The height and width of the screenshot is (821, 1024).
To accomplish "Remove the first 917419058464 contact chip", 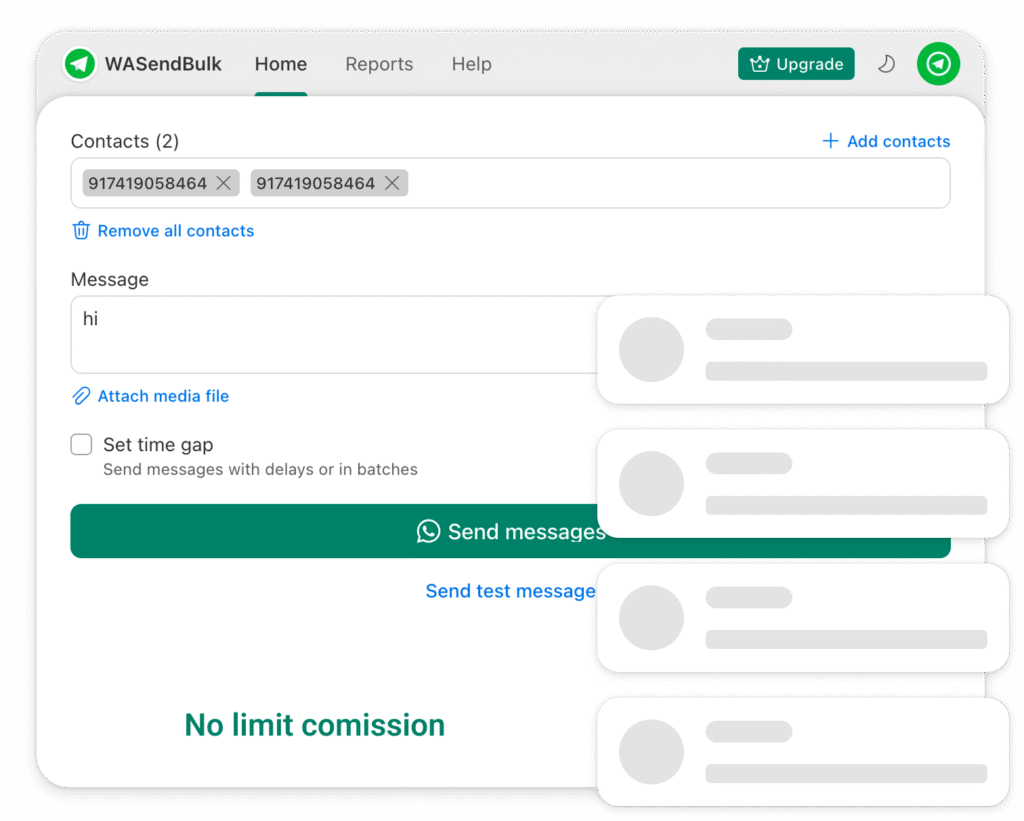I will pos(224,183).
